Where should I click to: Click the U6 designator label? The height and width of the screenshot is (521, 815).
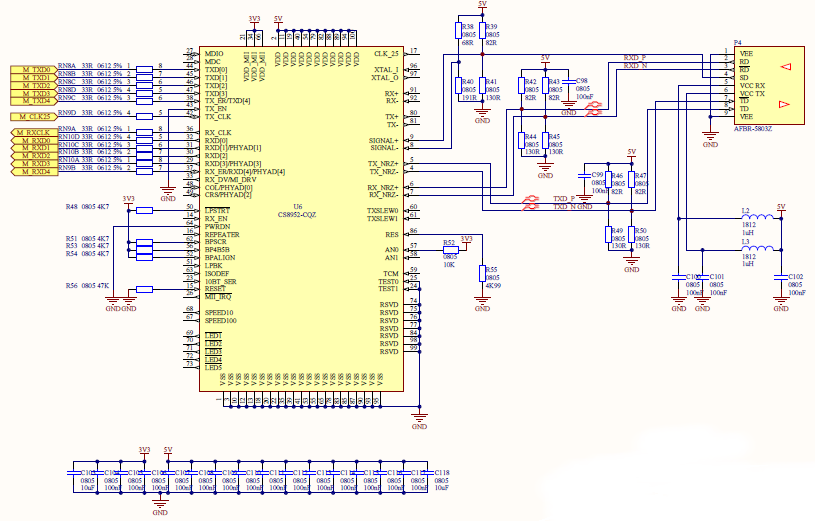click(x=297, y=206)
